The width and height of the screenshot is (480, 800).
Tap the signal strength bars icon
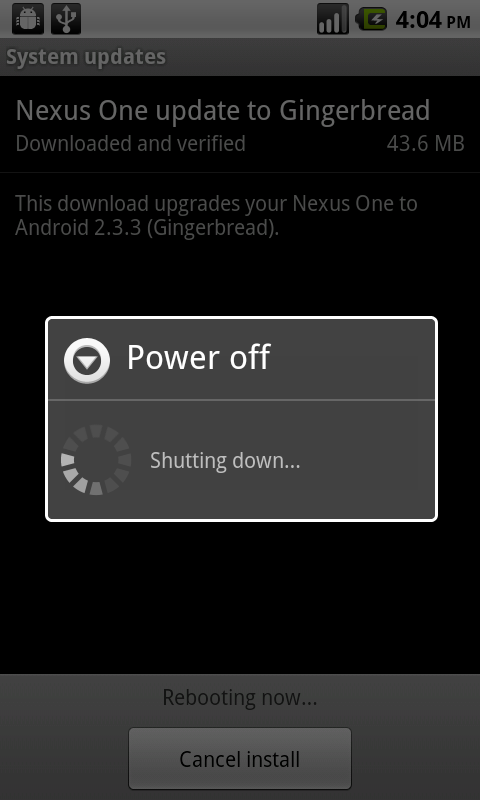tap(333, 19)
